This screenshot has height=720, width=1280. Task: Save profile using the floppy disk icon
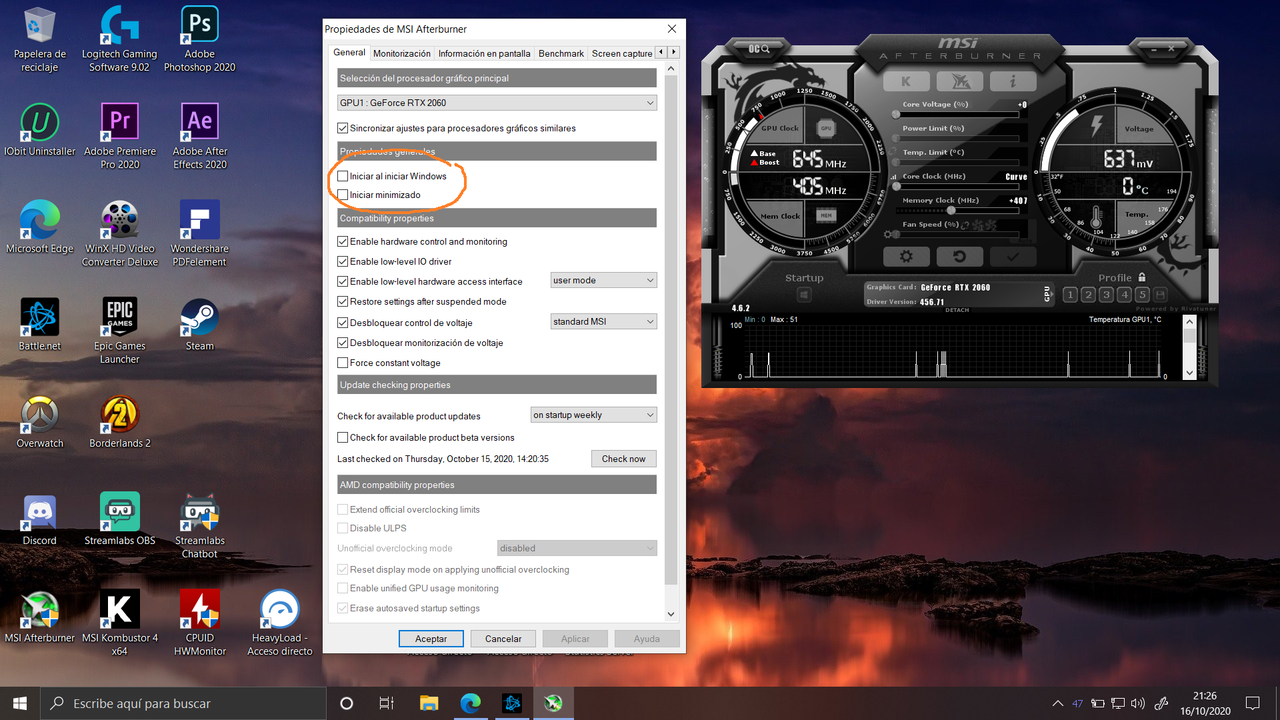click(x=1160, y=295)
